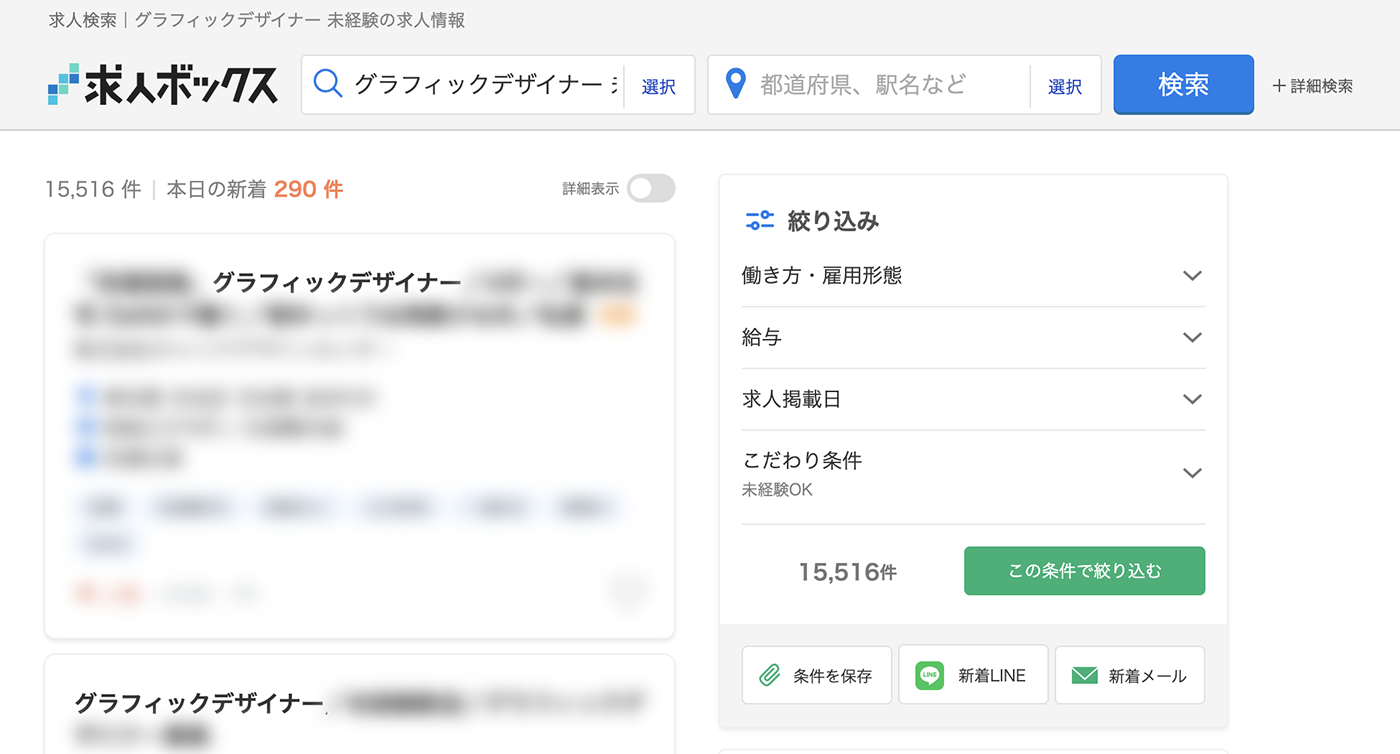Click the 新着LINE button
The image size is (1400, 754).
coord(973,675)
